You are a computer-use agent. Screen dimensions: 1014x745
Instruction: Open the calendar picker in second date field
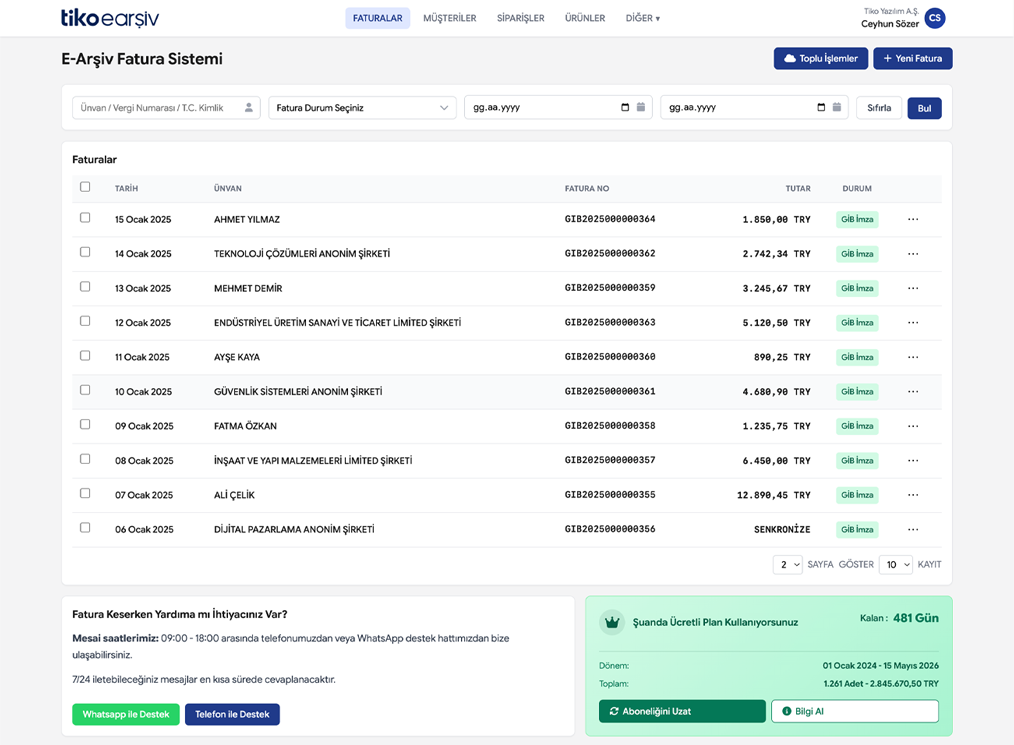pyautogui.click(x=822, y=108)
